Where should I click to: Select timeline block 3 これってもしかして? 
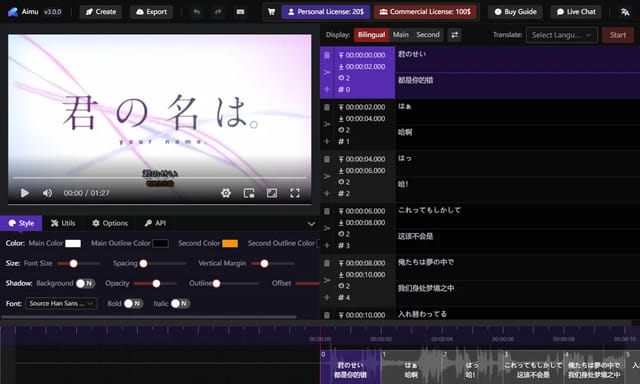pyautogui.click(x=533, y=366)
